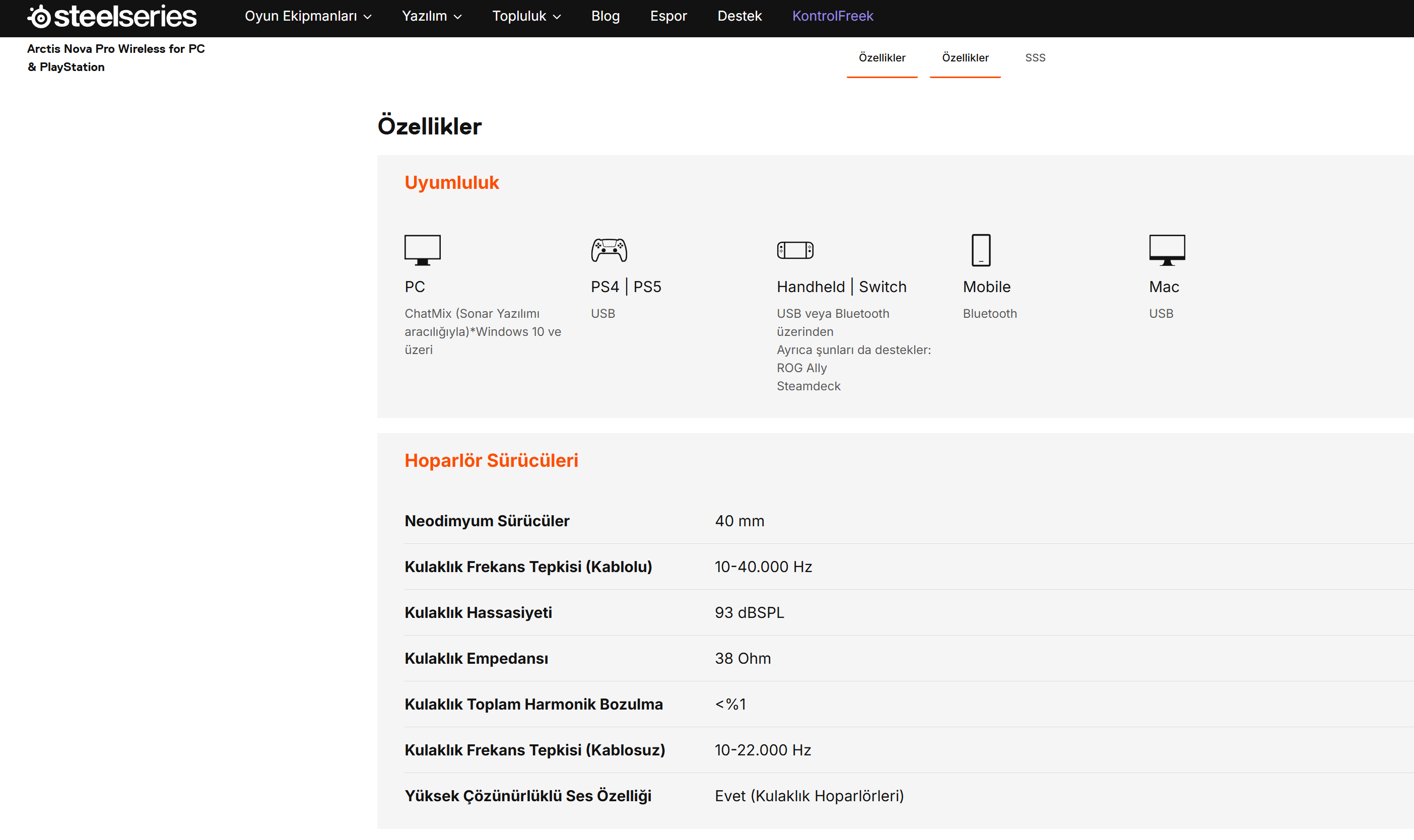1414x840 pixels.
Task: Click the PC compatibility label
Action: point(415,287)
